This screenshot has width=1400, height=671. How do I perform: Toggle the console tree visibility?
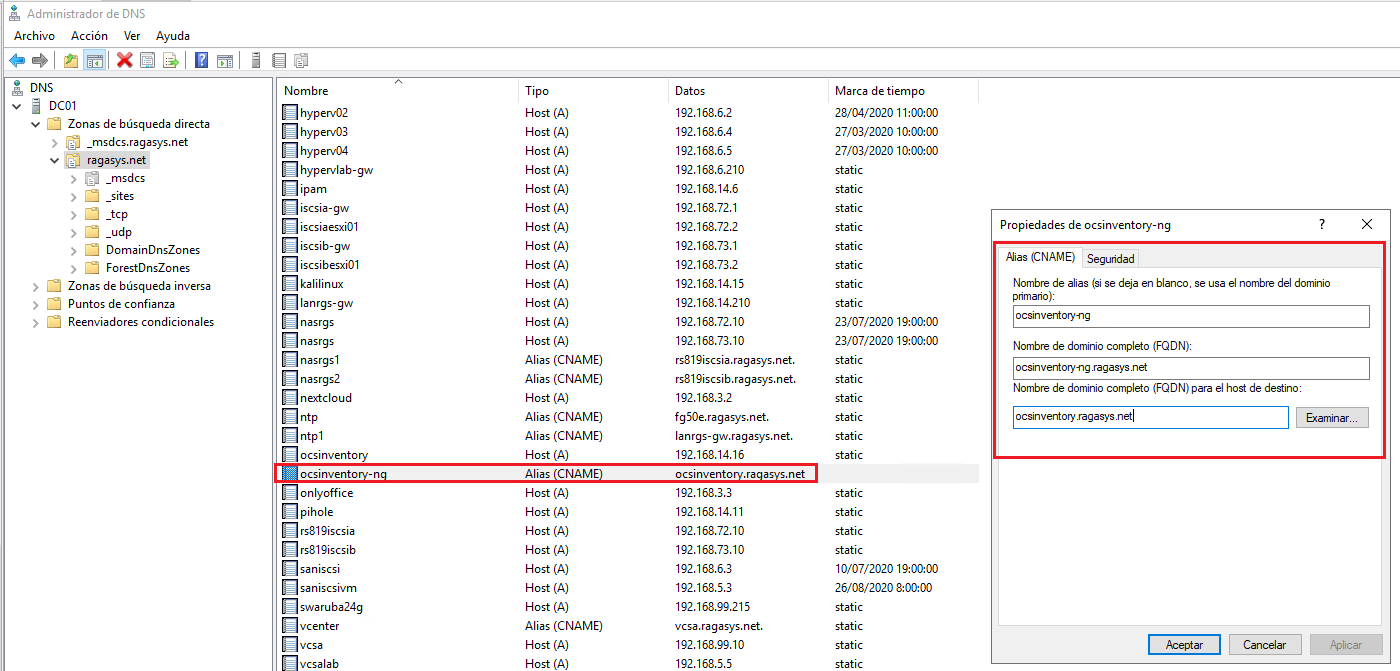click(x=95, y=60)
